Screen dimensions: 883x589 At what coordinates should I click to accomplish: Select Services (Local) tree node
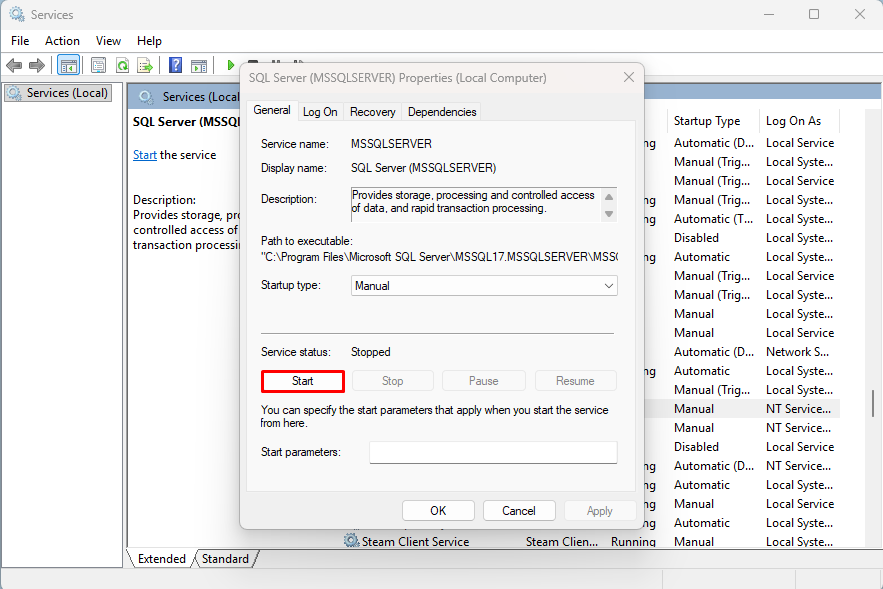[x=59, y=92]
